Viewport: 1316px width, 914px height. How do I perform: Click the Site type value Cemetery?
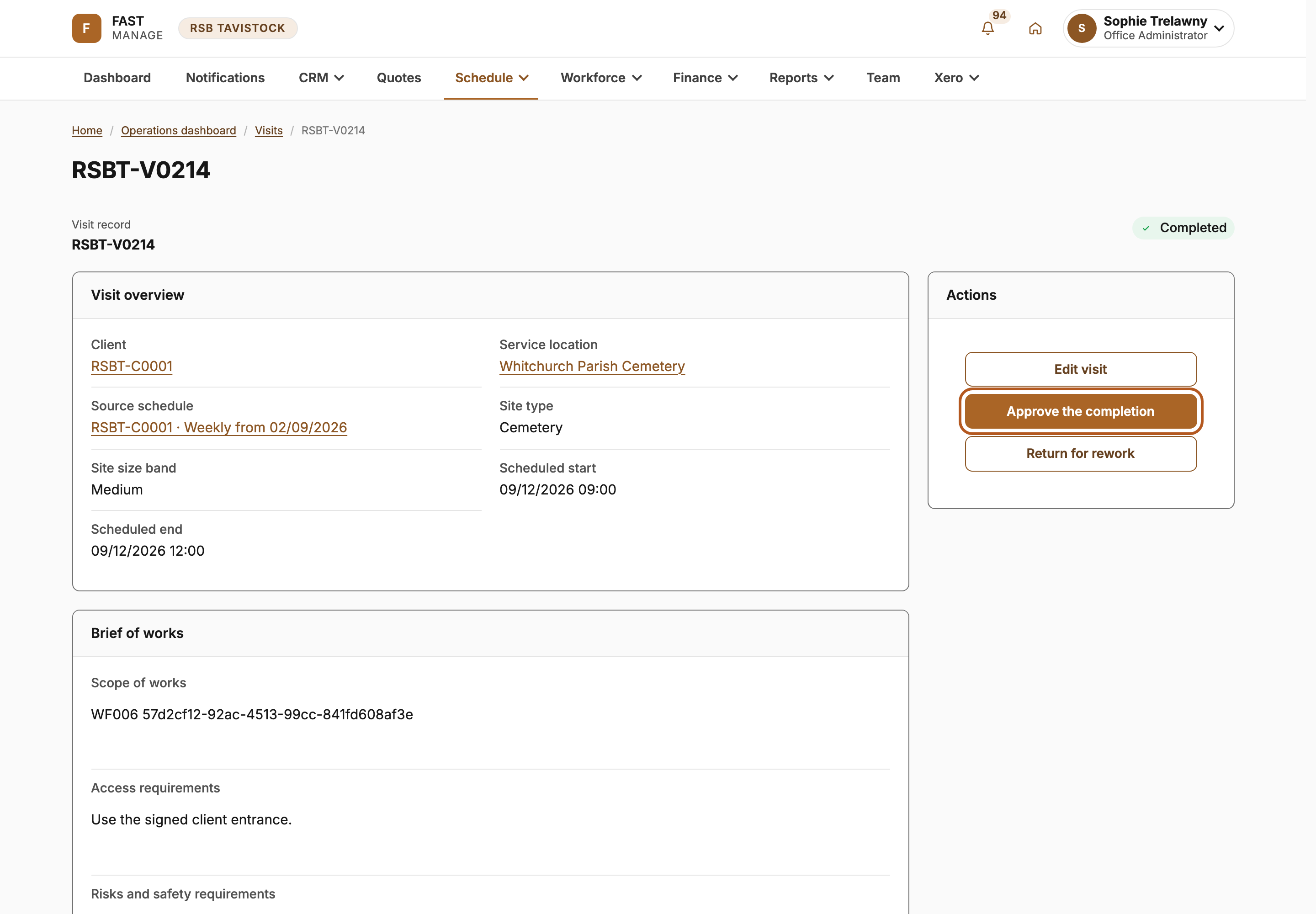coord(531,428)
